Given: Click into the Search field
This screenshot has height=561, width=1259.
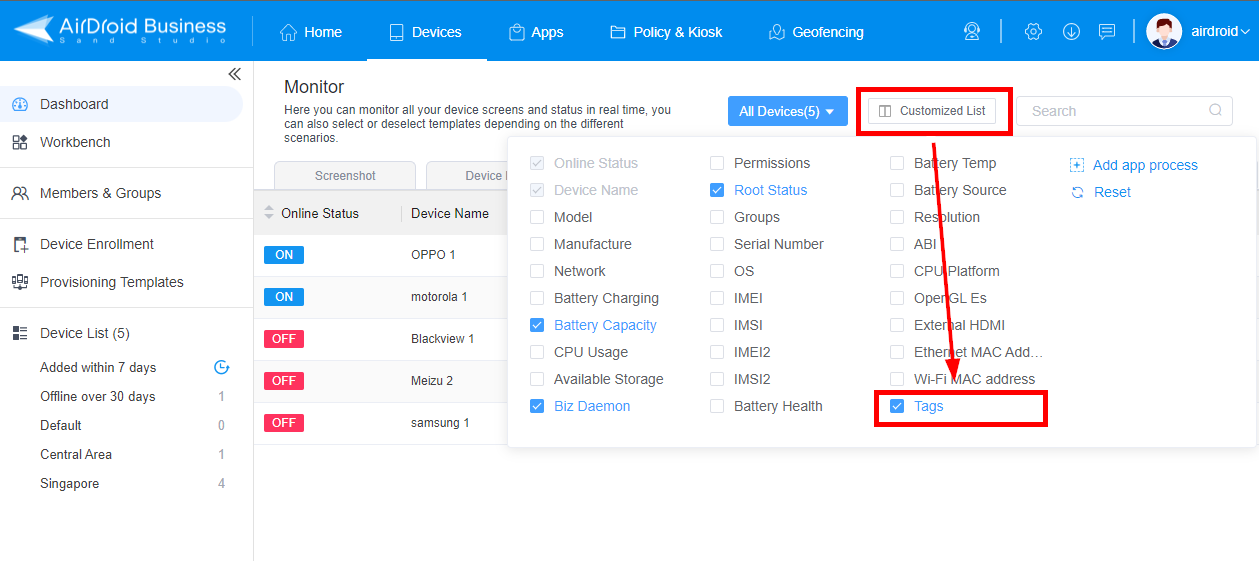Looking at the screenshot, I should coord(1125,111).
